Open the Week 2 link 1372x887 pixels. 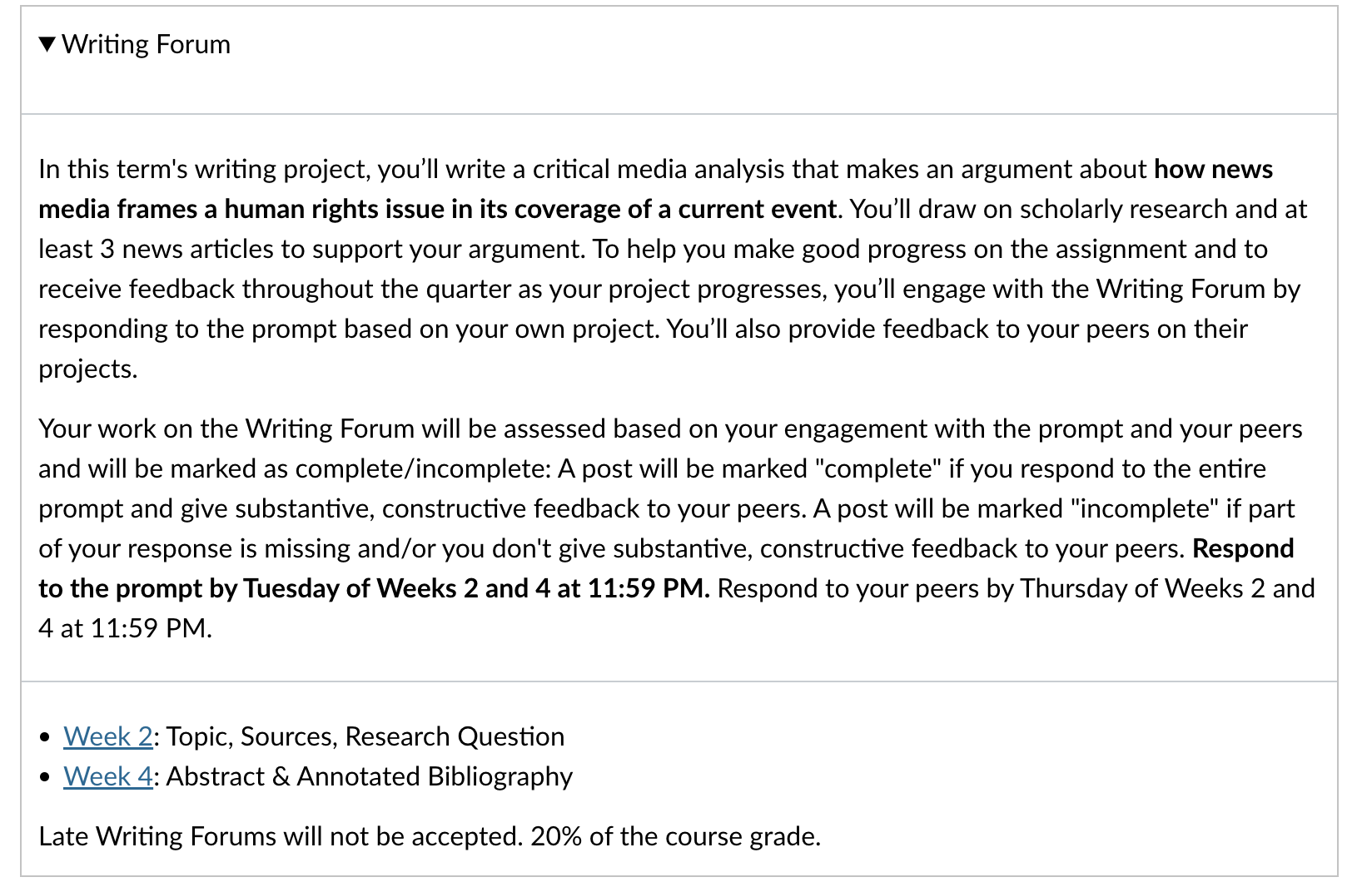(108, 736)
